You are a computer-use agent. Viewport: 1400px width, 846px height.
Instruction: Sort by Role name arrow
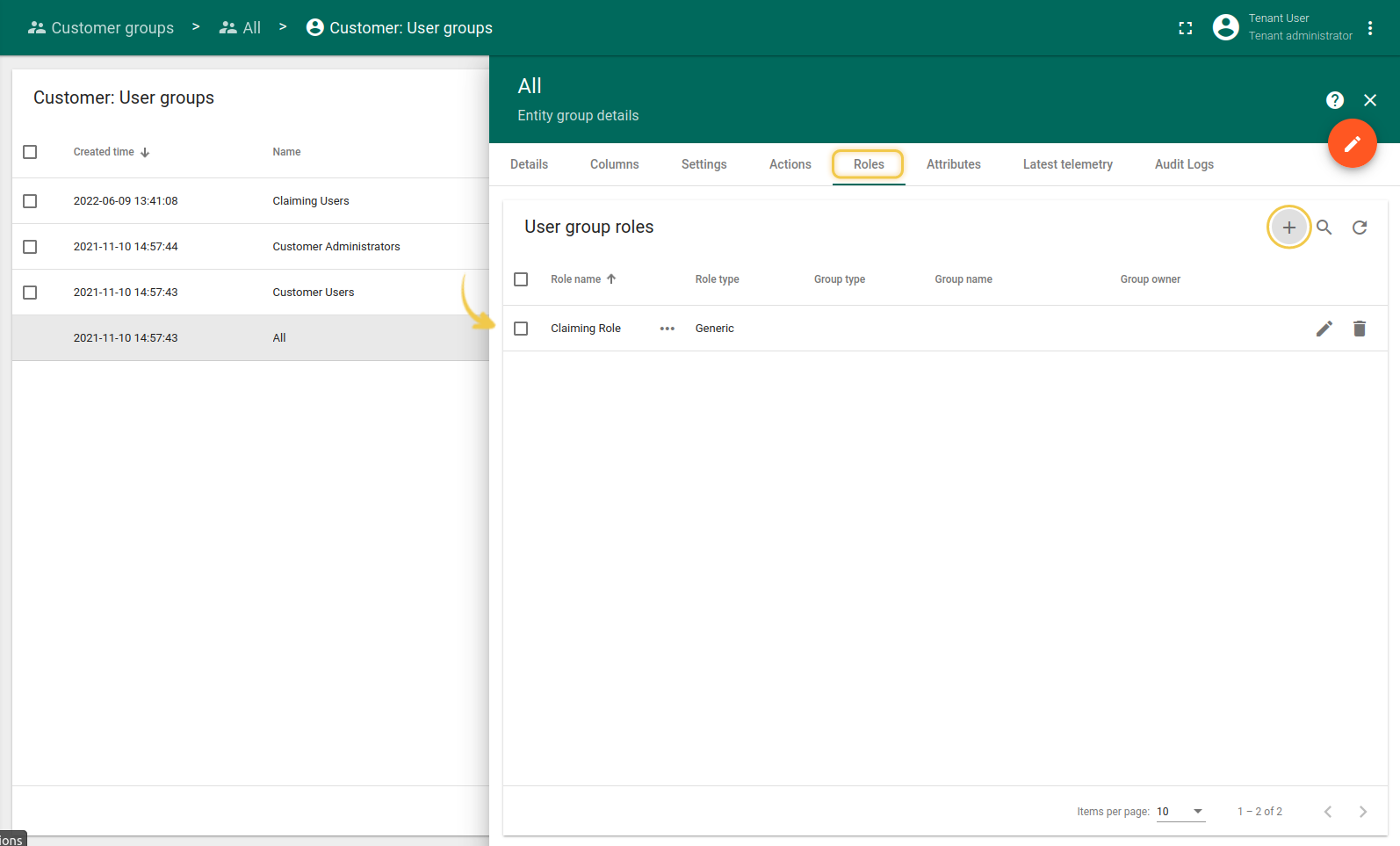pyautogui.click(x=611, y=279)
